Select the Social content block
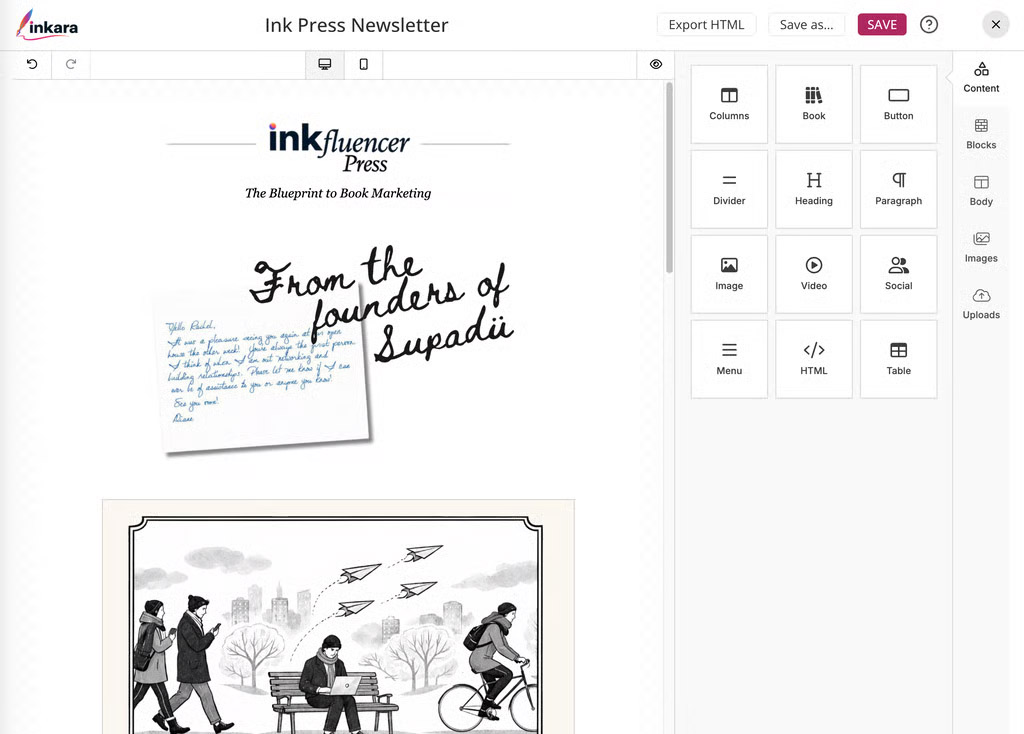This screenshot has height=734, width=1024. coord(899,274)
